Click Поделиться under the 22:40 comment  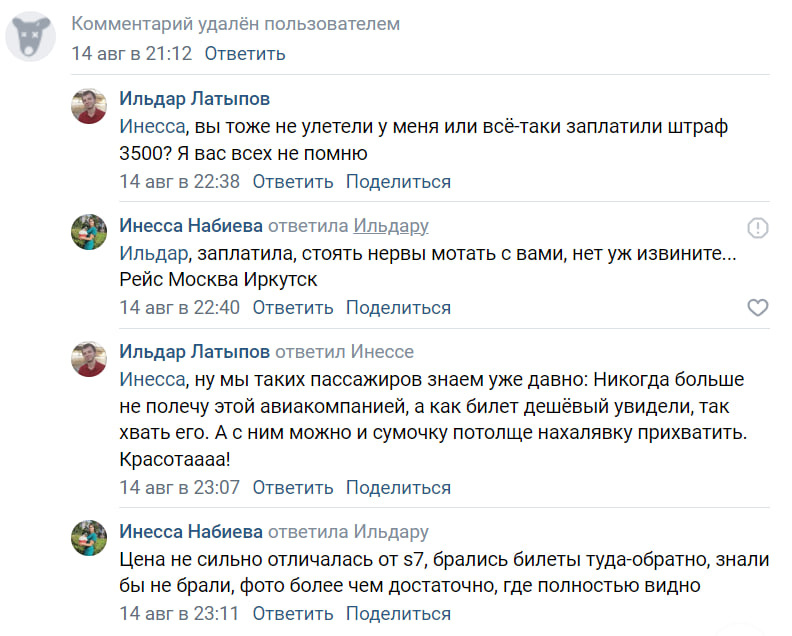pos(399,307)
